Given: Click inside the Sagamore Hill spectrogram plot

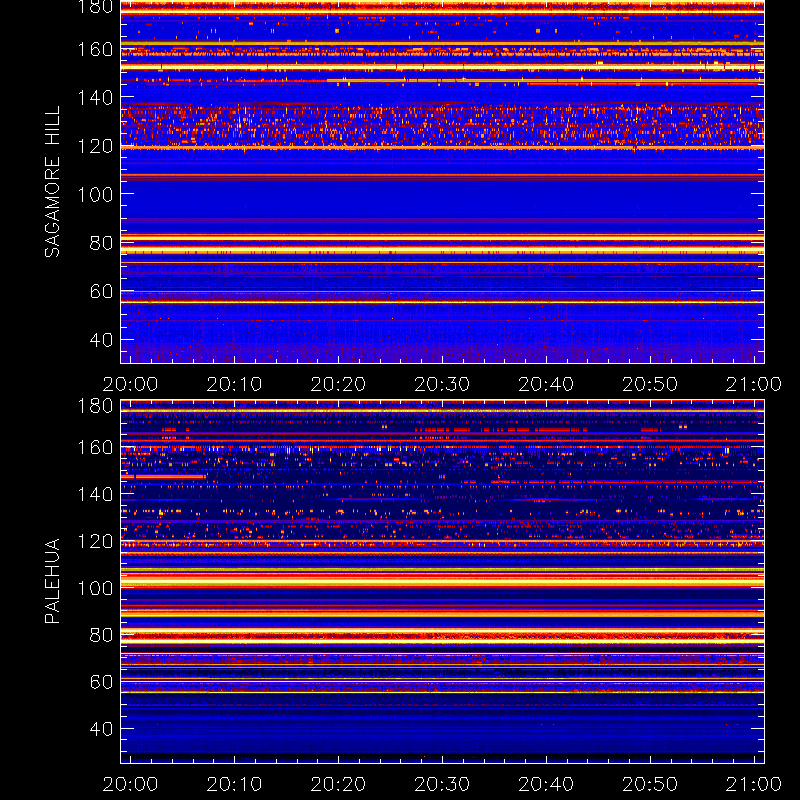Looking at the screenshot, I should pos(442,182).
